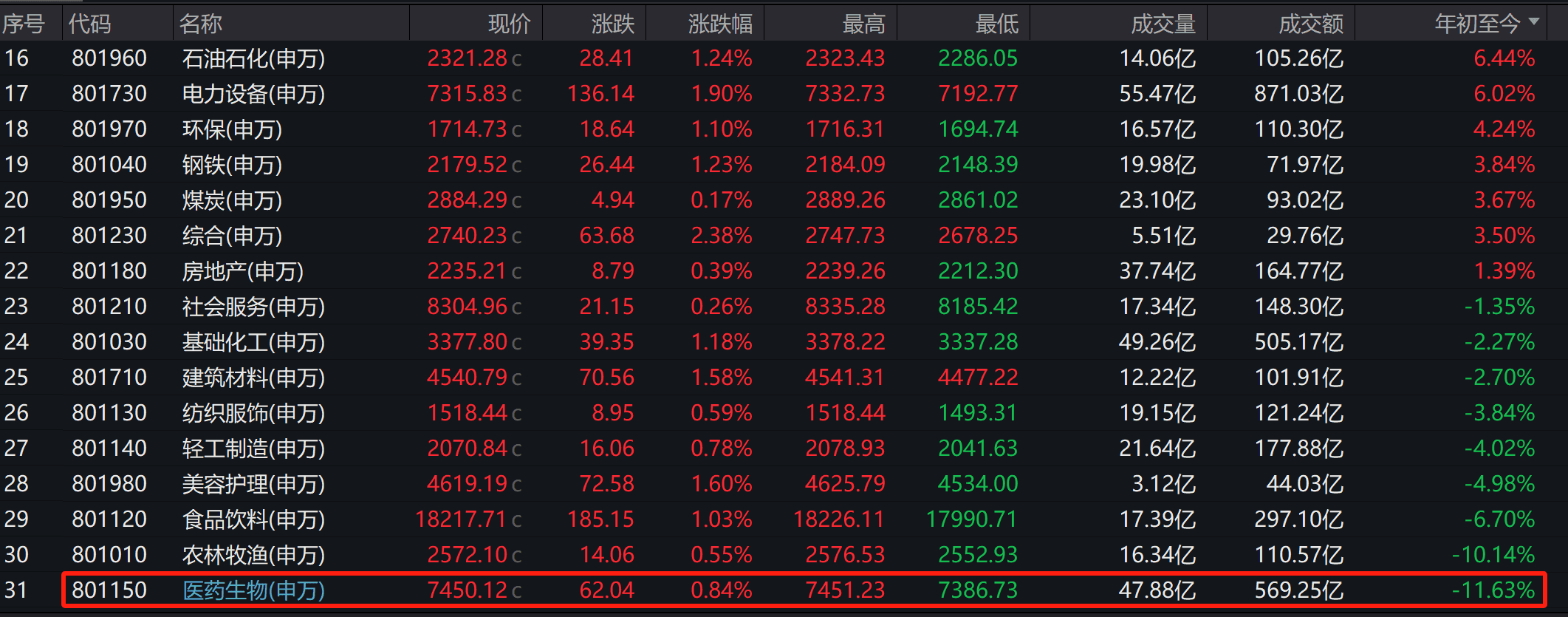Image resolution: width=1568 pixels, height=617 pixels.
Task: Sort by 涨跌幅 column header
Action: tap(720, 24)
